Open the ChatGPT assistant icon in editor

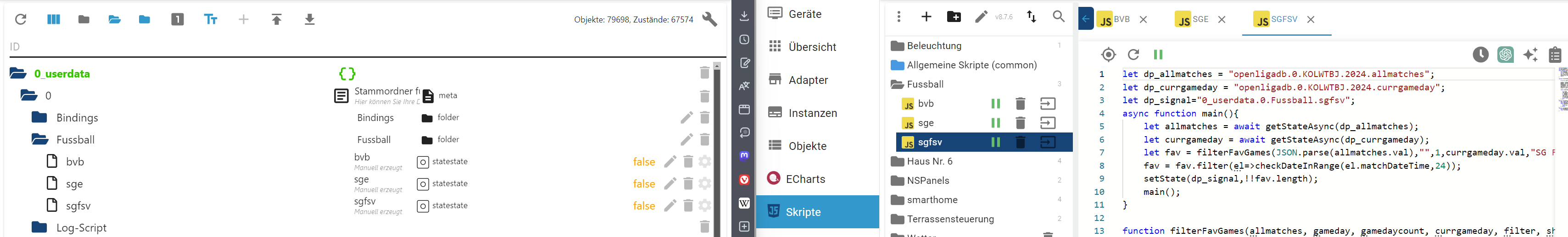pos(1505,55)
